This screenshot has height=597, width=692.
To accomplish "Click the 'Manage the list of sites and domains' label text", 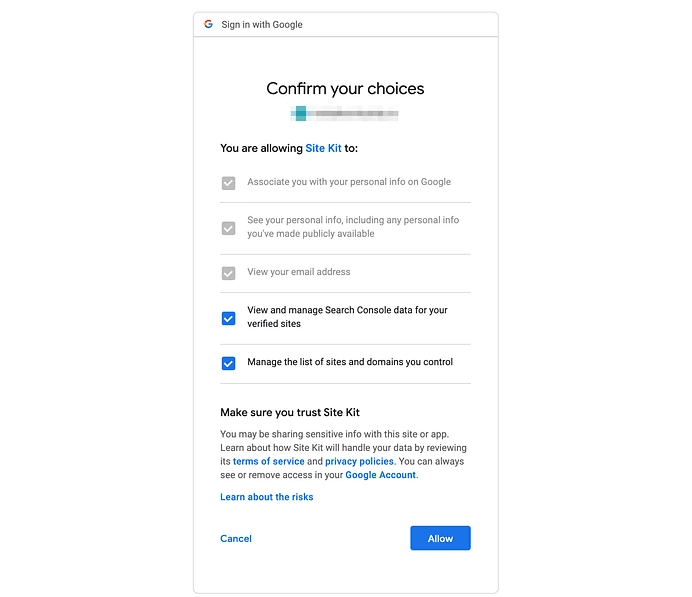I will [x=350, y=362].
